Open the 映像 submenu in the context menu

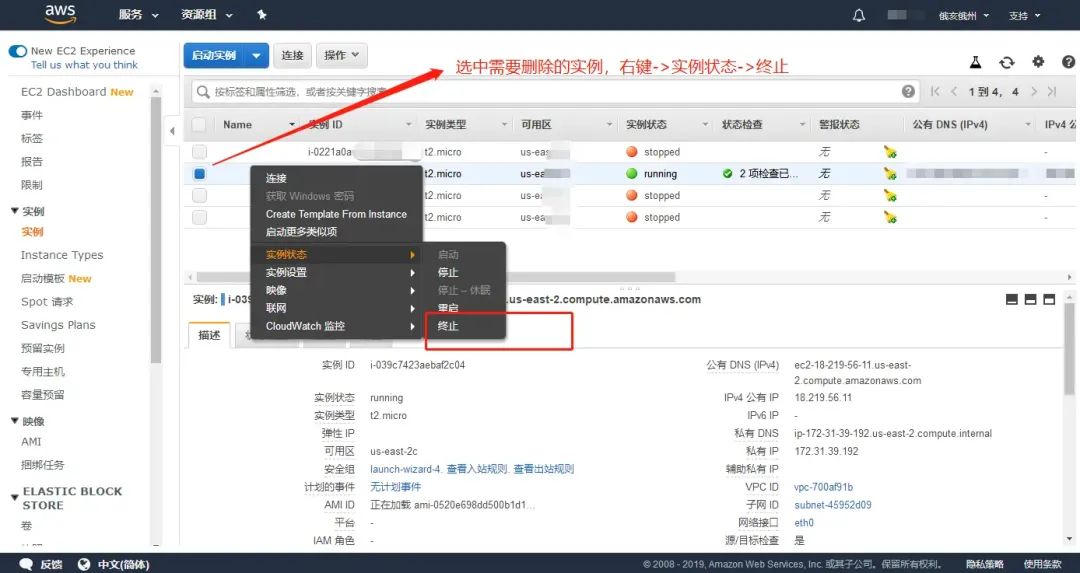(336, 290)
